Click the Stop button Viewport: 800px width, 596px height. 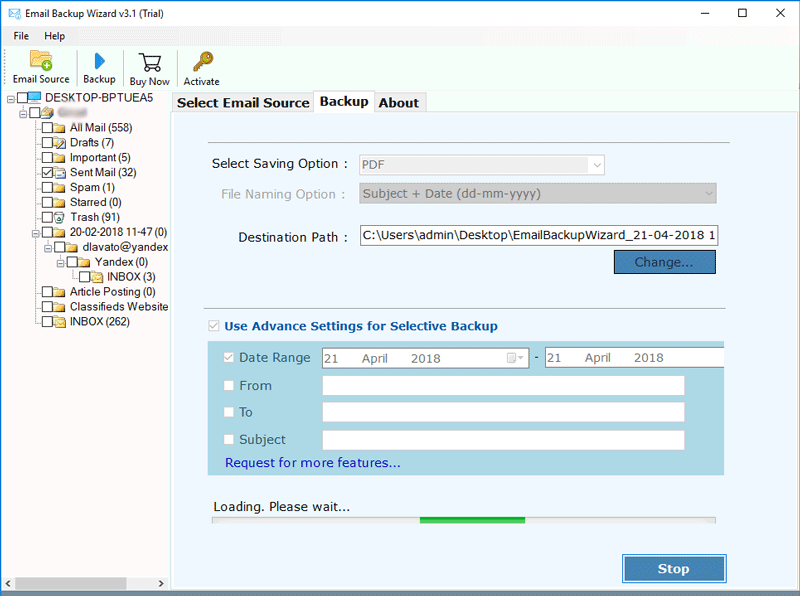pos(673,568)
